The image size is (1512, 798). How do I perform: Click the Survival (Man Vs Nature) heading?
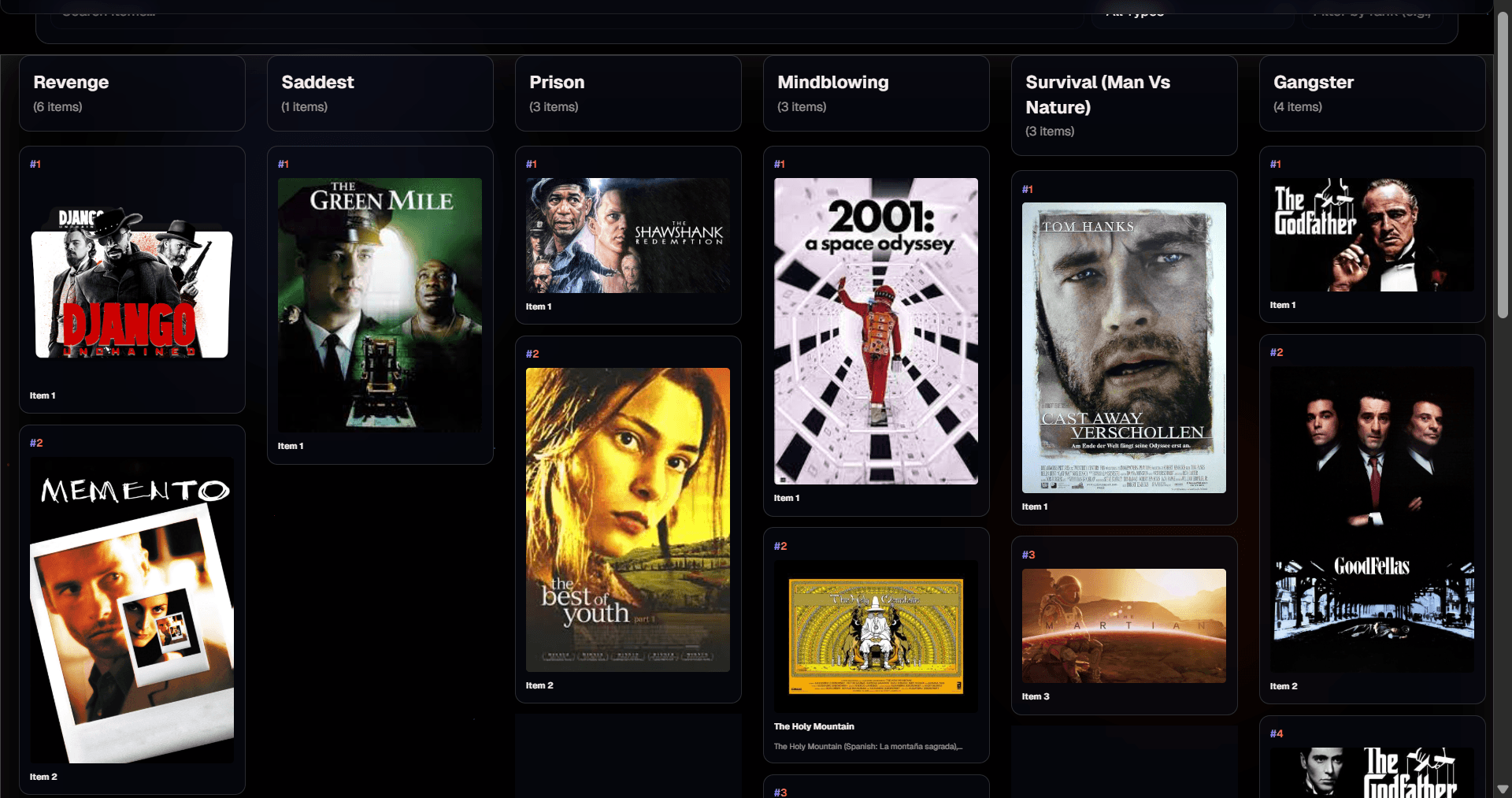tap(1098, 95)
